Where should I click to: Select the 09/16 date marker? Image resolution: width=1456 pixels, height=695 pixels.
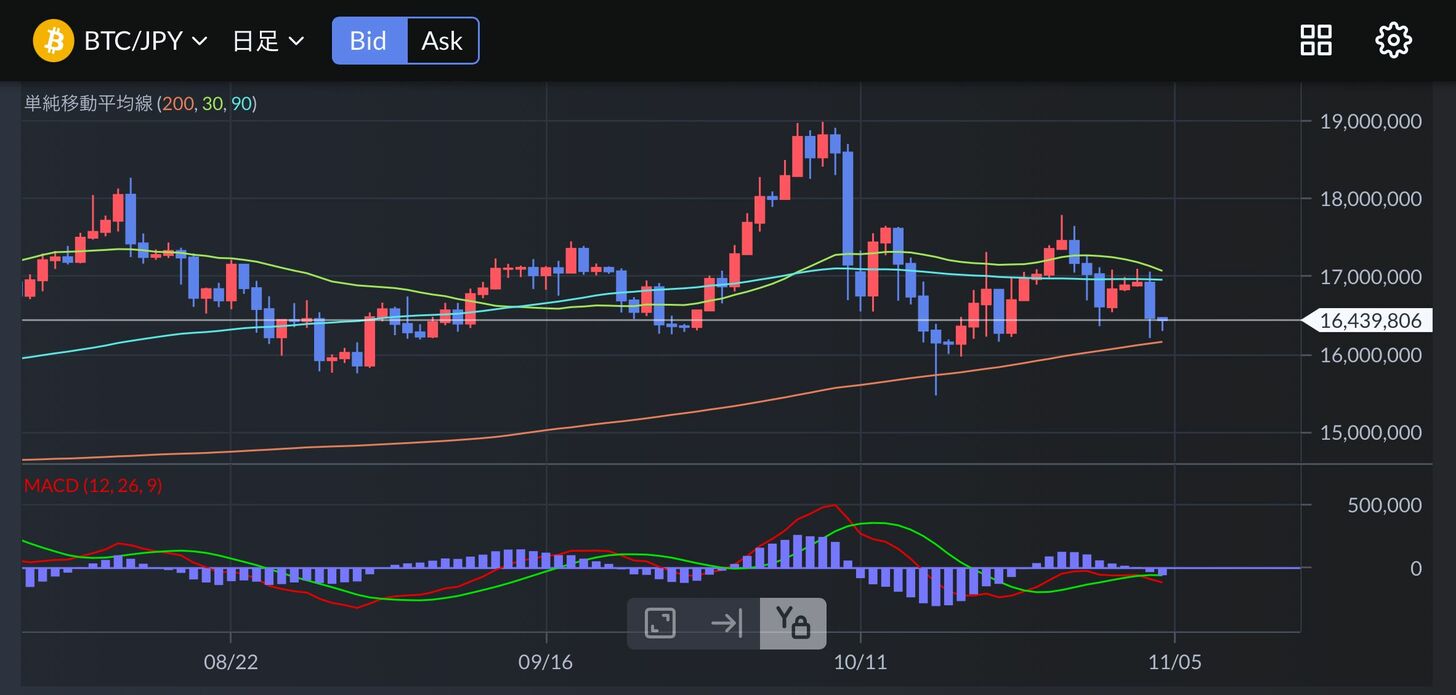(547, 662)
